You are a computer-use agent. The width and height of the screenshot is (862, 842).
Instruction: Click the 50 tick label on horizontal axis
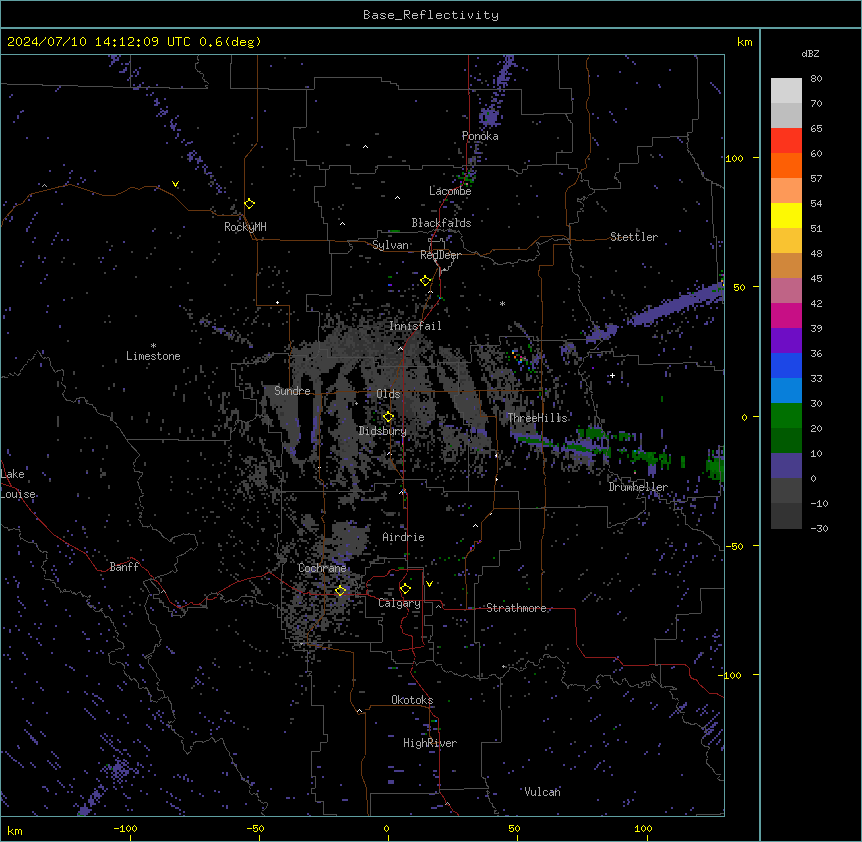(514, 828)
